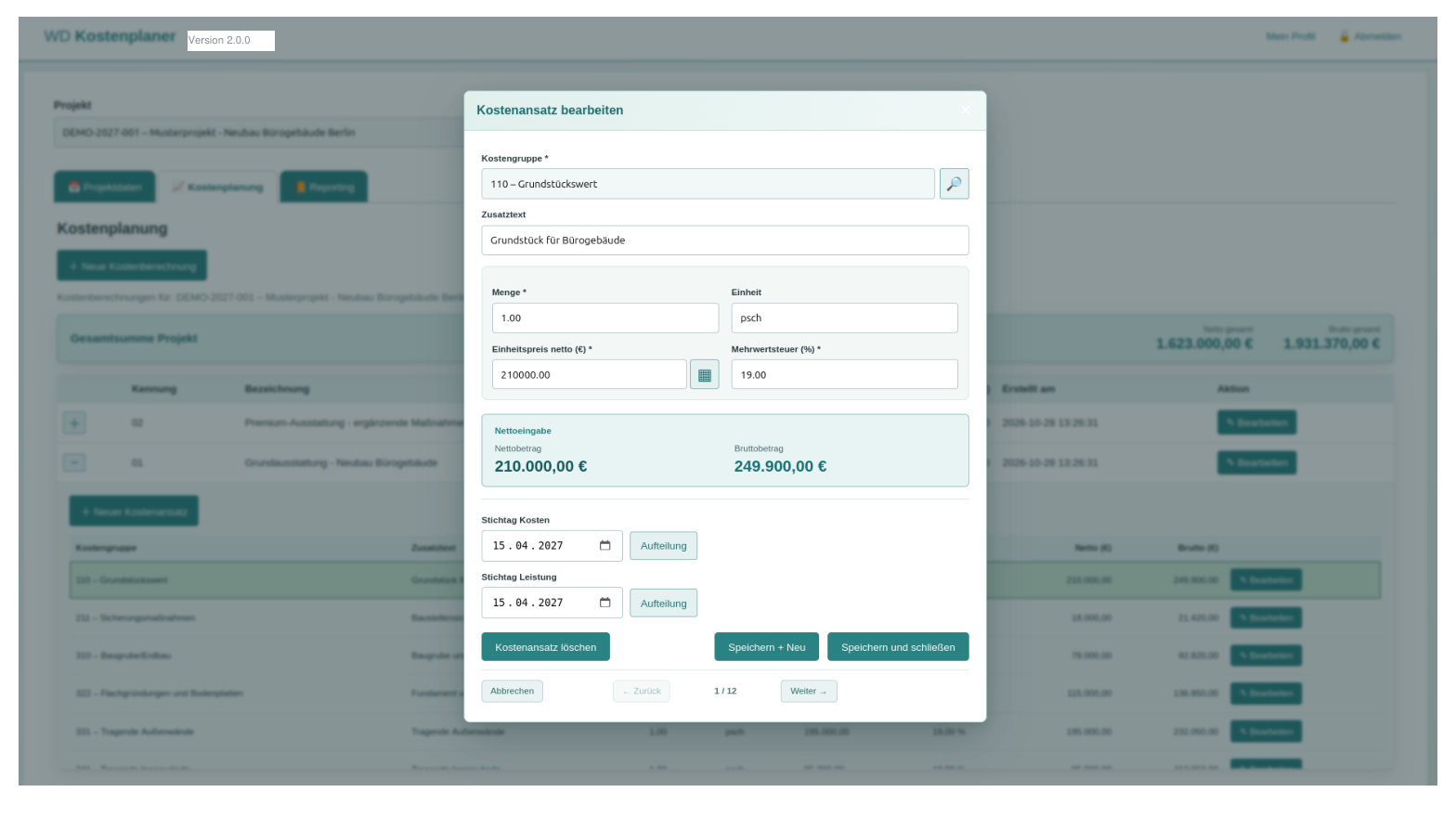Image resolution: width=1456 pixels, height=818 pixels.
Task: Go to next entry with Weiter
Action: coord(809,691)
